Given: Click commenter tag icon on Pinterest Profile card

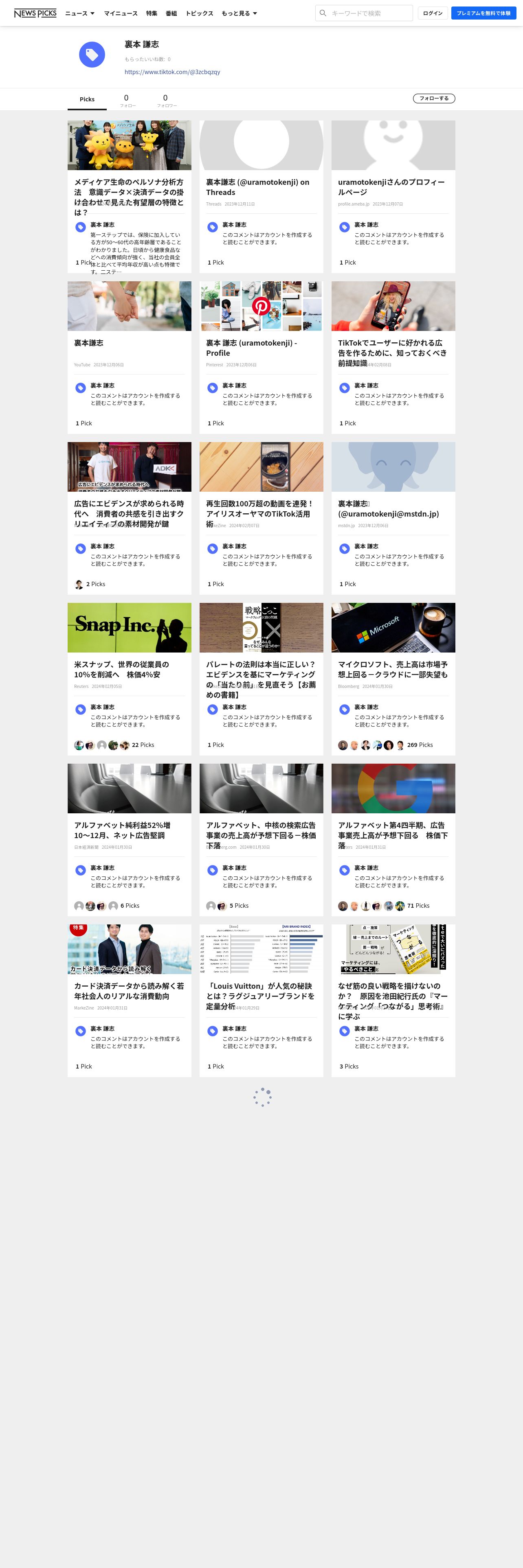Looking at the screenshot, I should pos(213,388).
